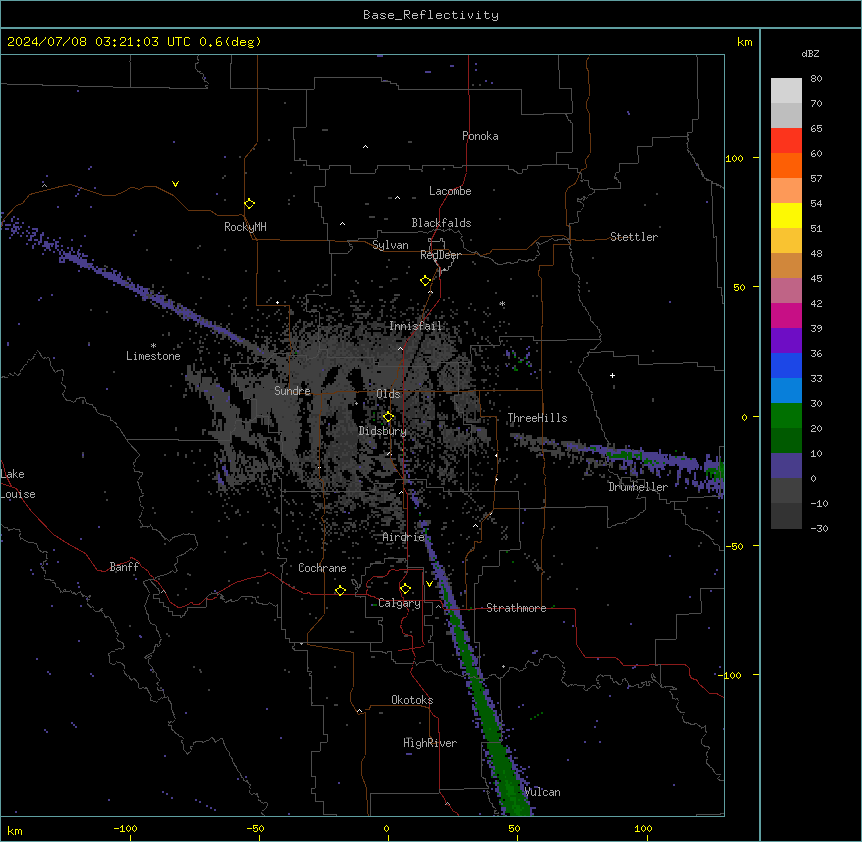862x842 pixels.
Task: Click the 50 tick on the bottom axis
Action: coord(514,828)
